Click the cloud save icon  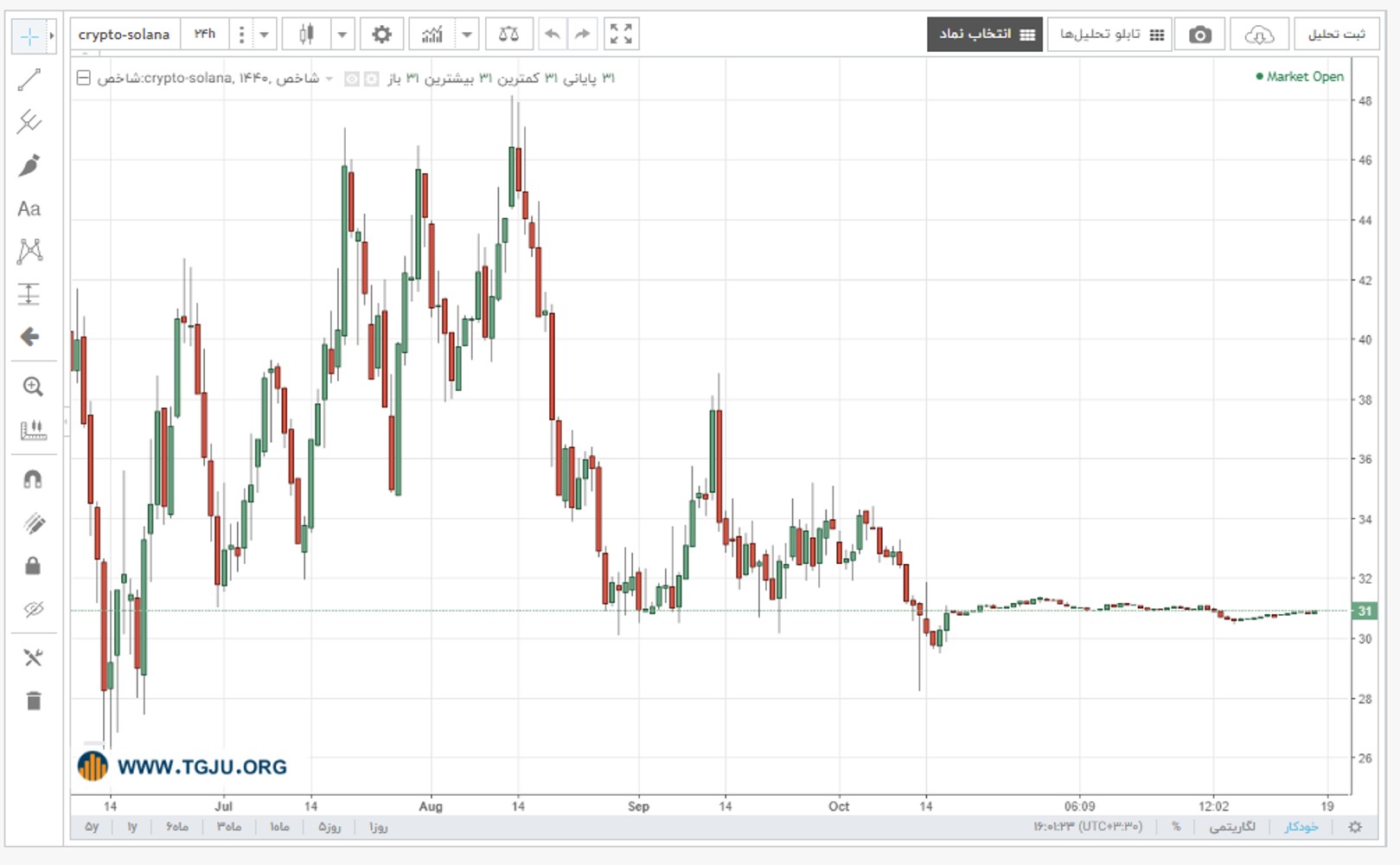[1259, 35]
